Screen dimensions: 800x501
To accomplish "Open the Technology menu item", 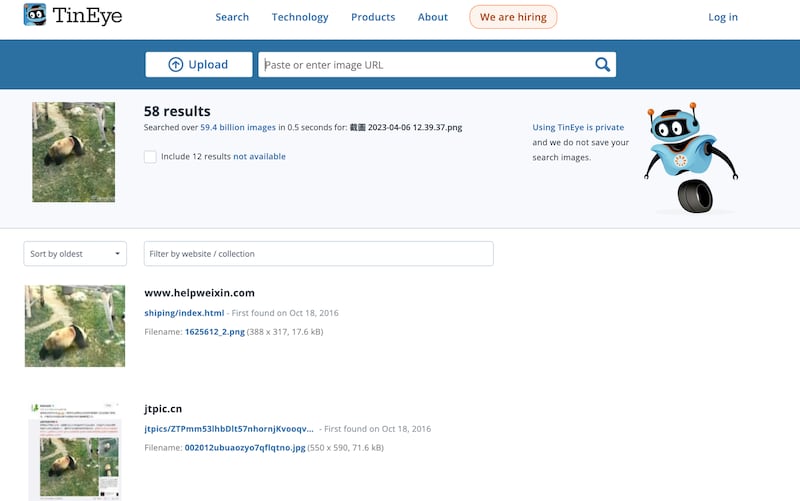I will [300, 17].
